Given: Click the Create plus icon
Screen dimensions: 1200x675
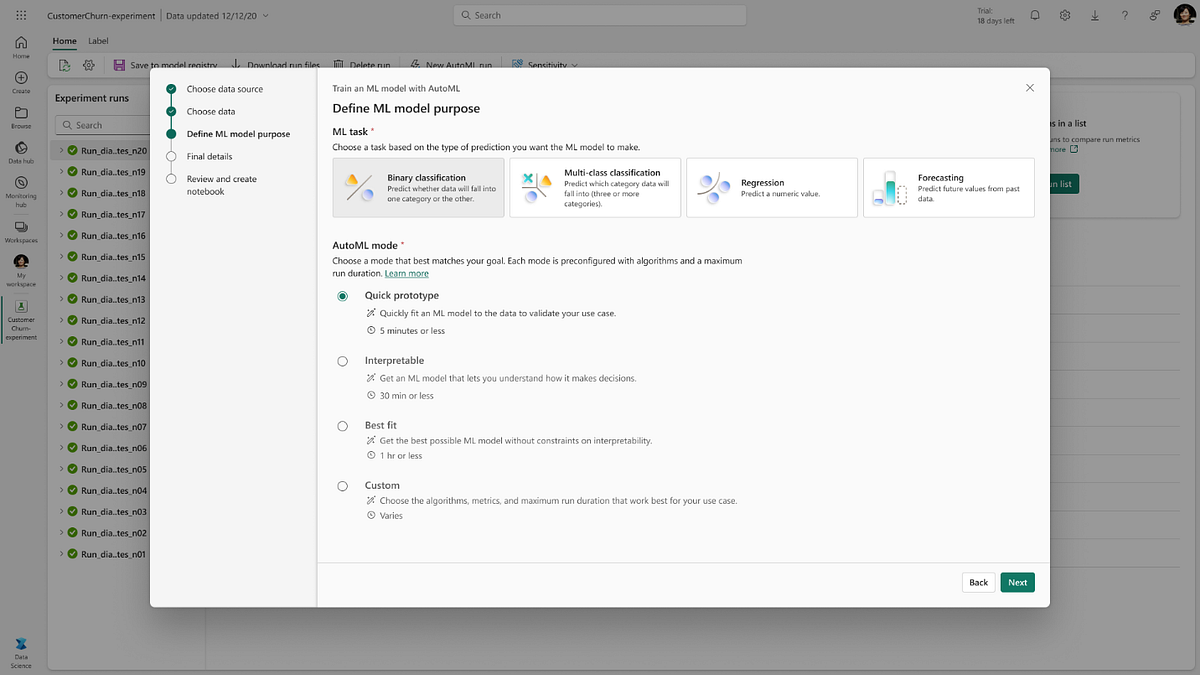Looking at the screenshot, I should (21, 79).
